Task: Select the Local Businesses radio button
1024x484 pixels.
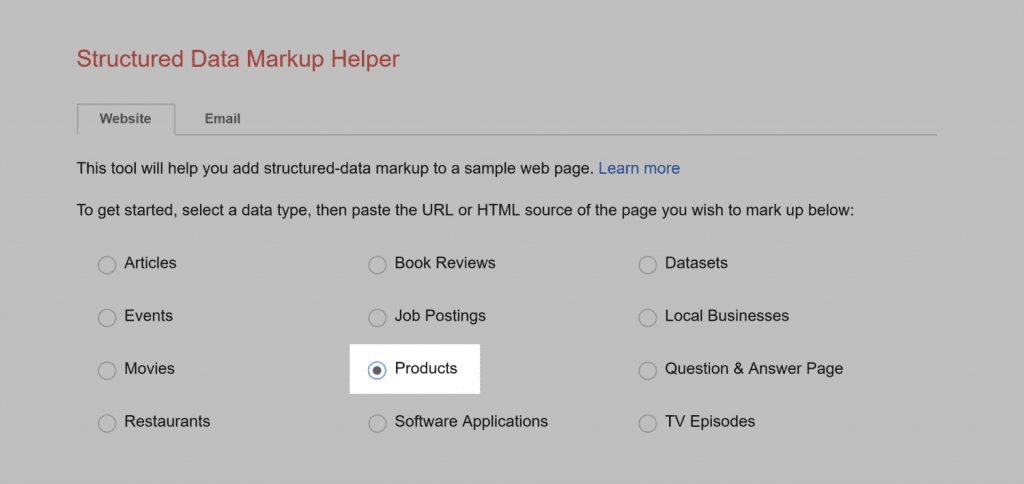Action: click(647, 318)
